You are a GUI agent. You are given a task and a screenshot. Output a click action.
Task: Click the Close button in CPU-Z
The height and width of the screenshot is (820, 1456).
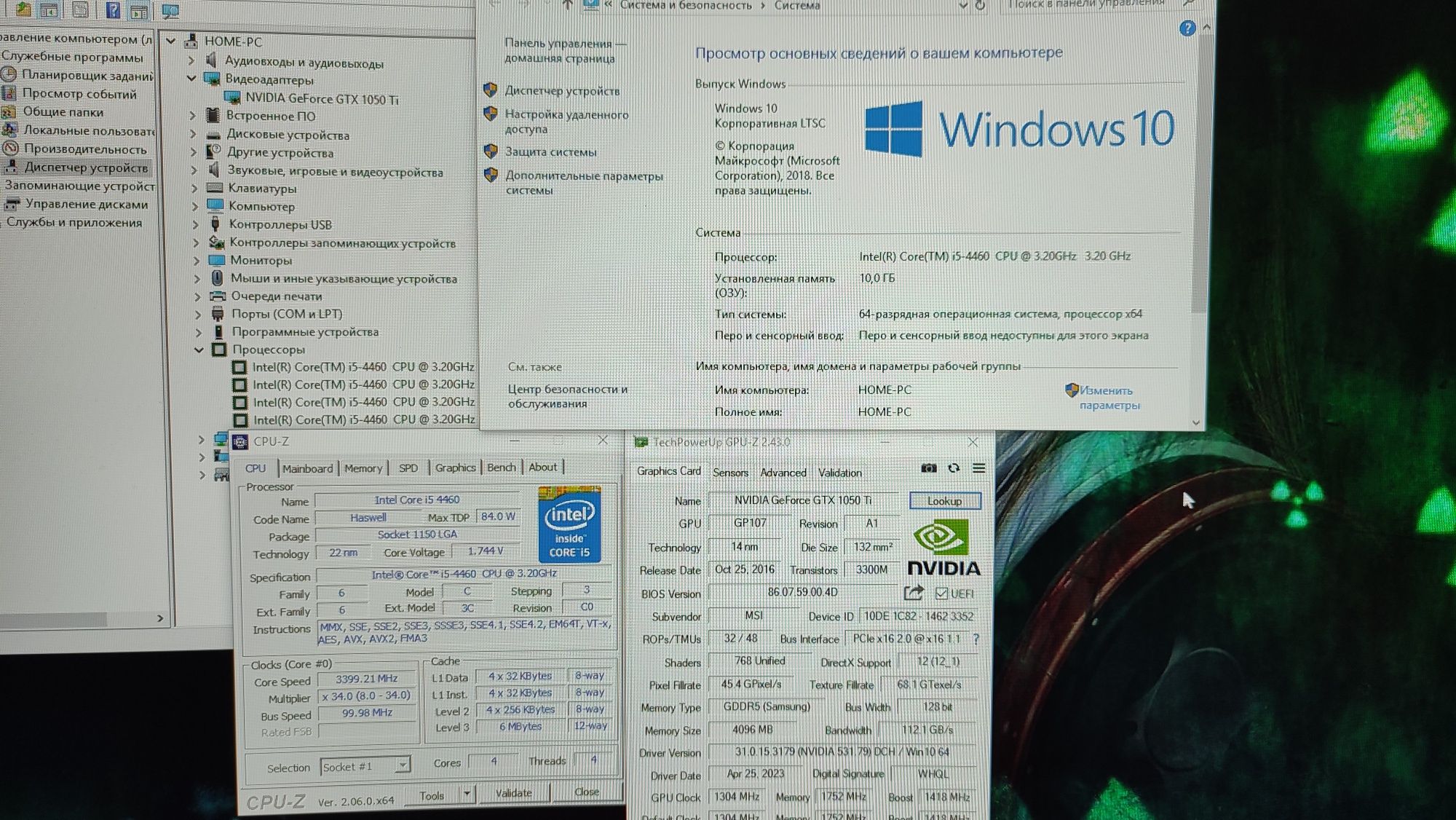tap(586, 792)
